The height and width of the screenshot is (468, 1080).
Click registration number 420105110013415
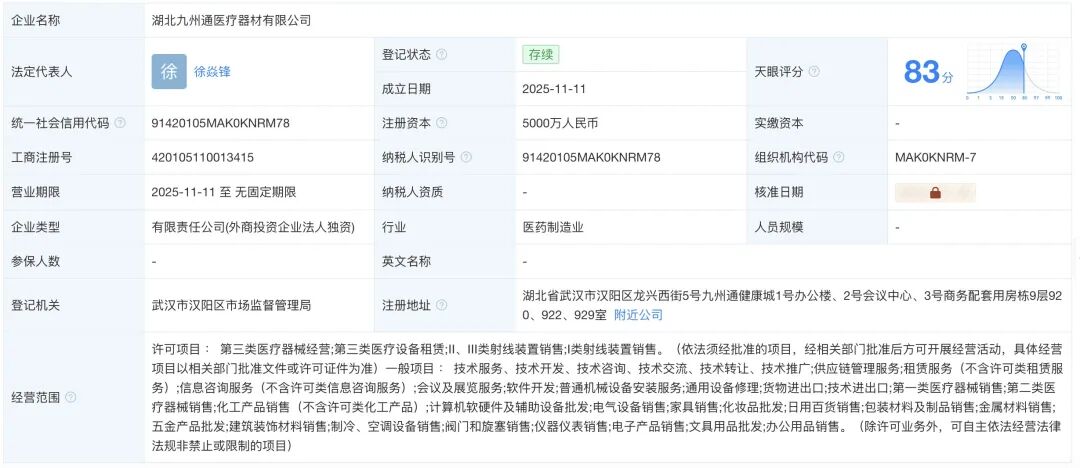click(x=202, y=157)
